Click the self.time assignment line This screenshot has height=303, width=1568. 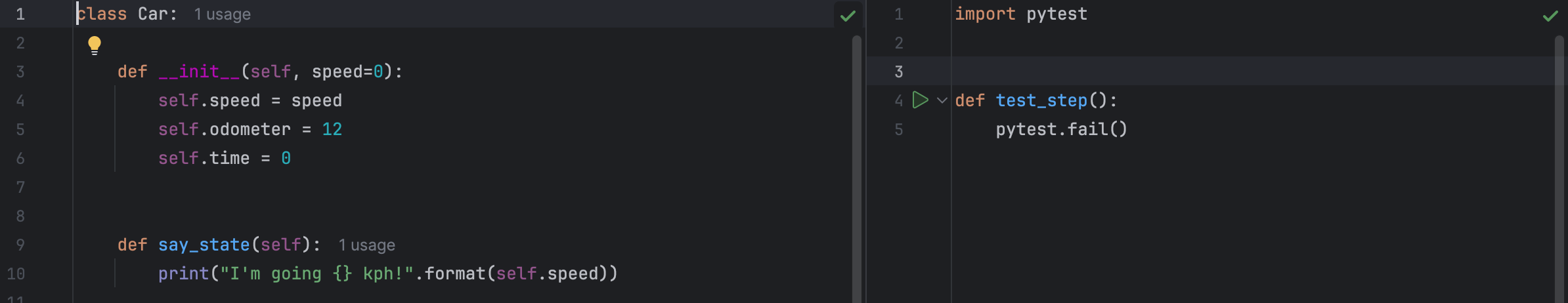coord(224,158)
